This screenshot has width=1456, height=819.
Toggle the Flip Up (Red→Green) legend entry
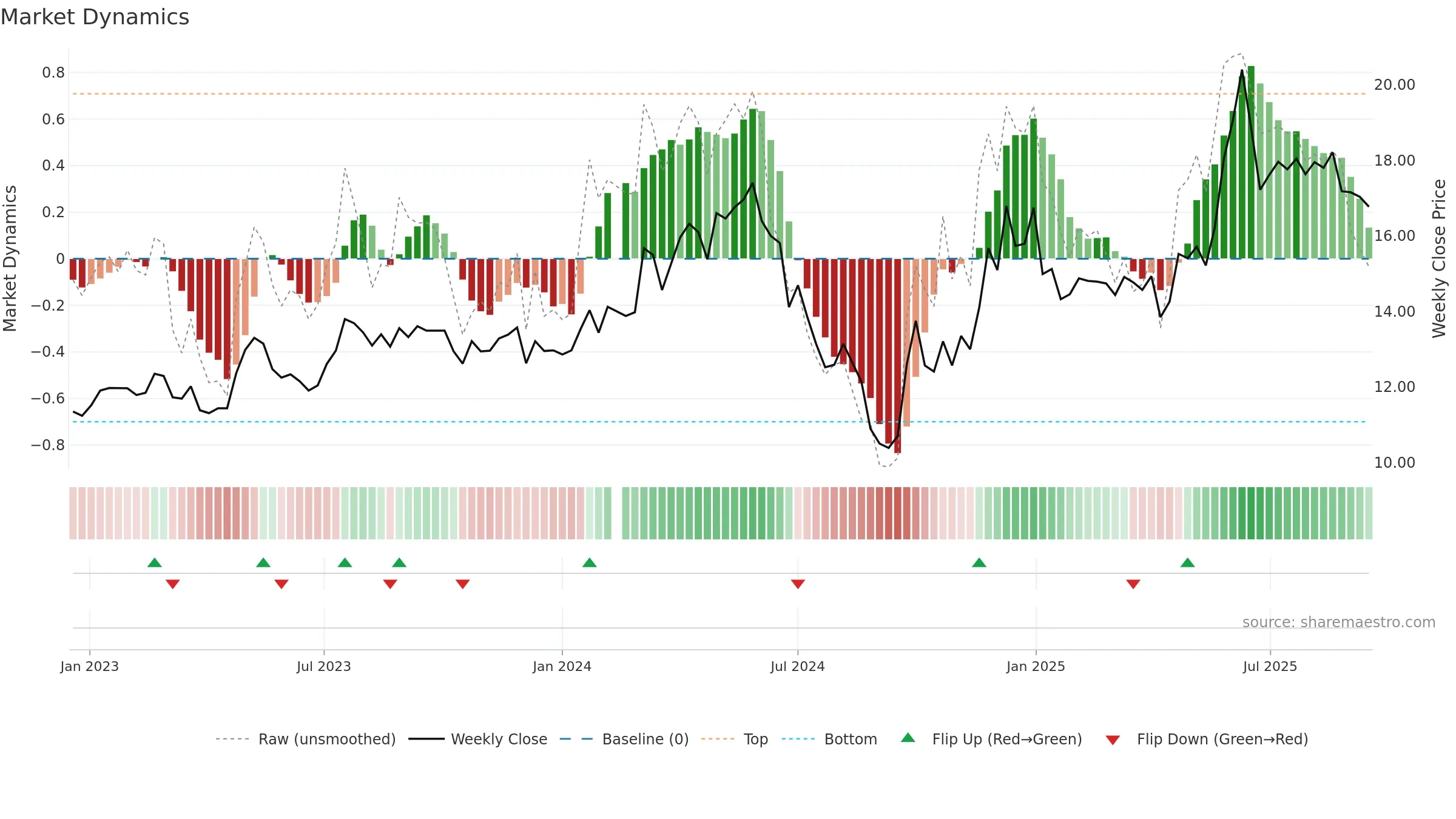tap(991, 739)
